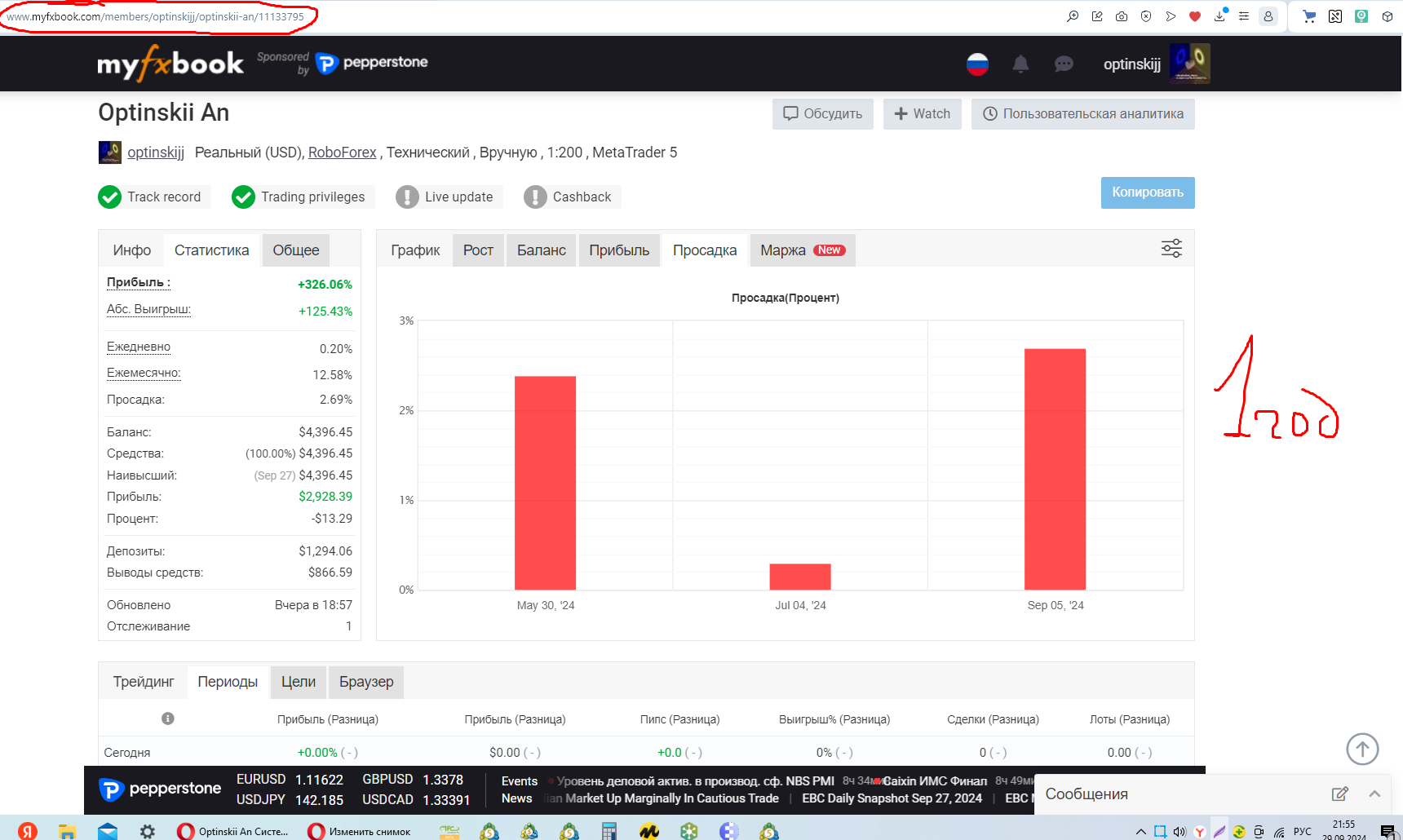Viewport: 1403px width, 840px height.
Task: Open the optinskijj user menu
Action: tap(1131, 64)
